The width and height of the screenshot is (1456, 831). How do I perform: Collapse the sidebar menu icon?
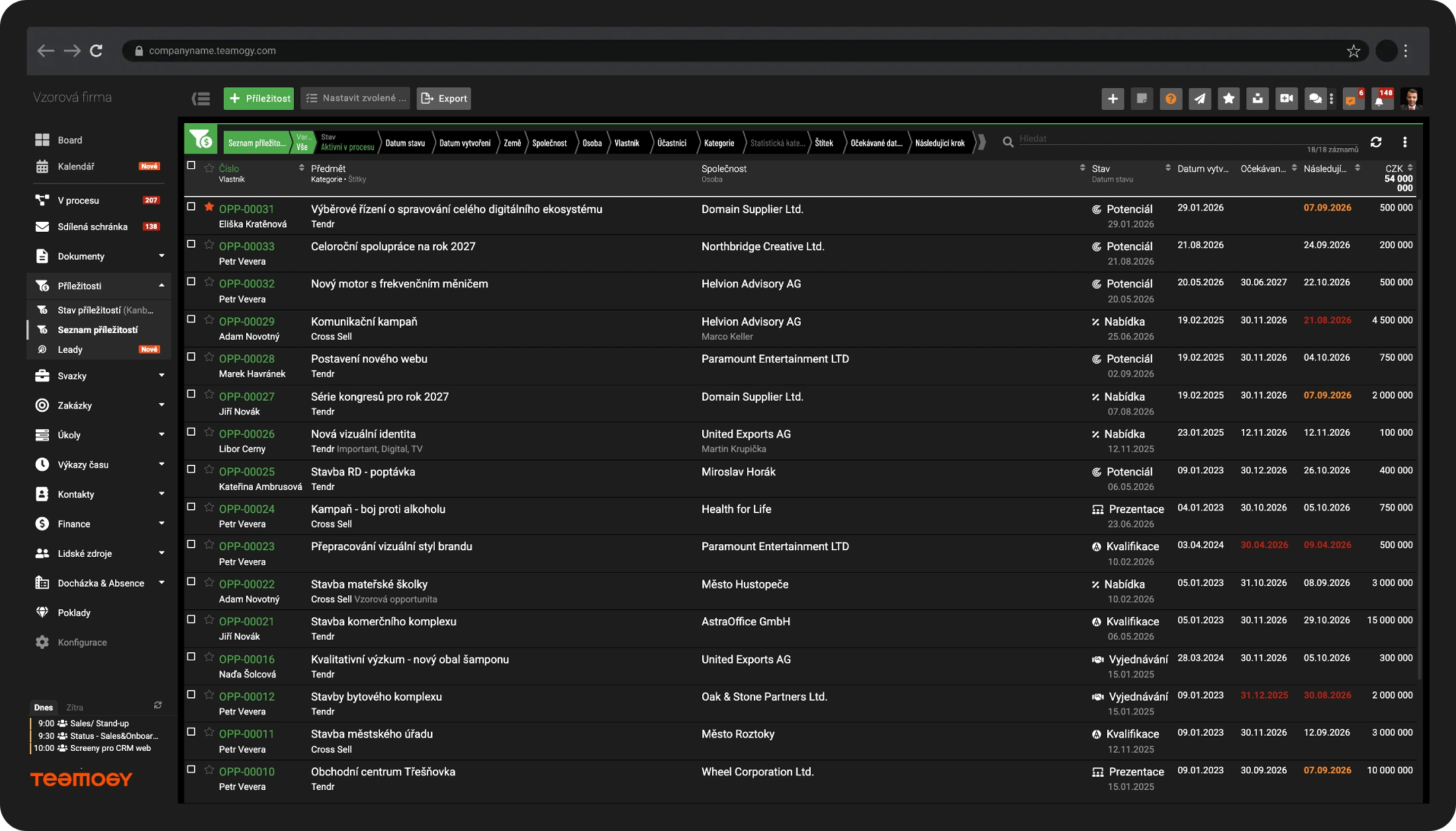pyautogui.click(x=201, y=99)
